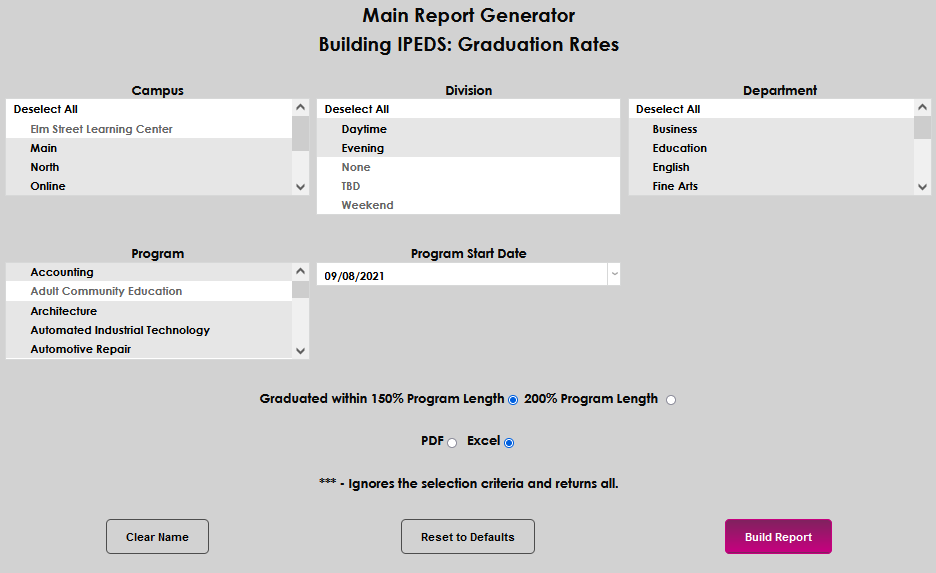Open Program Start Date dropdown
This screenshot has height=573, width=936.
coord(614,275)
